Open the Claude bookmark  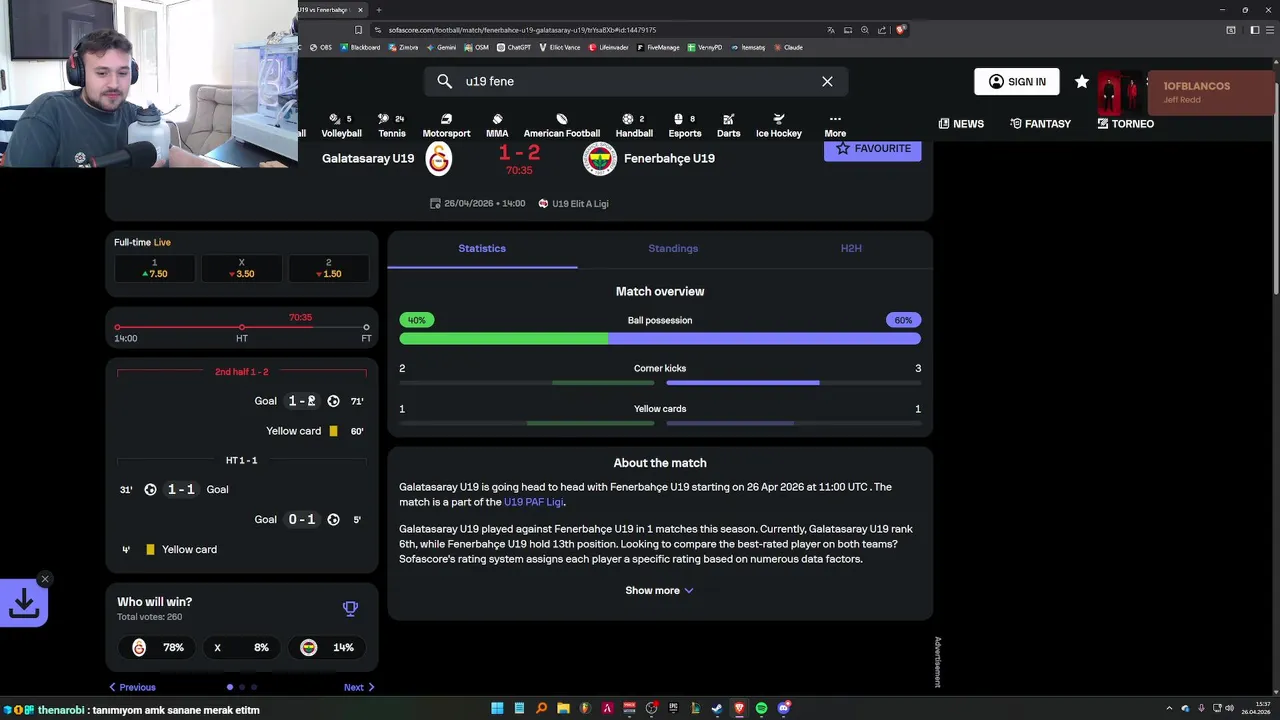[x=788, y=47]
